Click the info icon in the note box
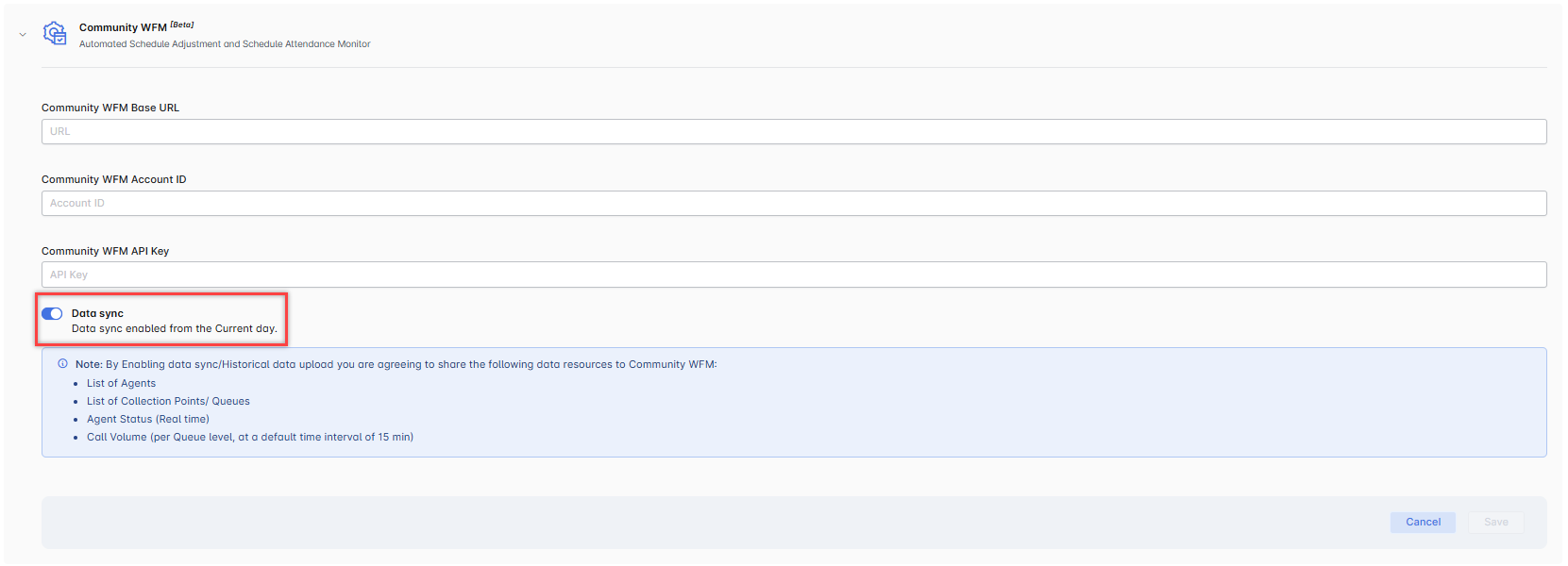This screenshot has width=1568, height=566. (x=62, y=364)
